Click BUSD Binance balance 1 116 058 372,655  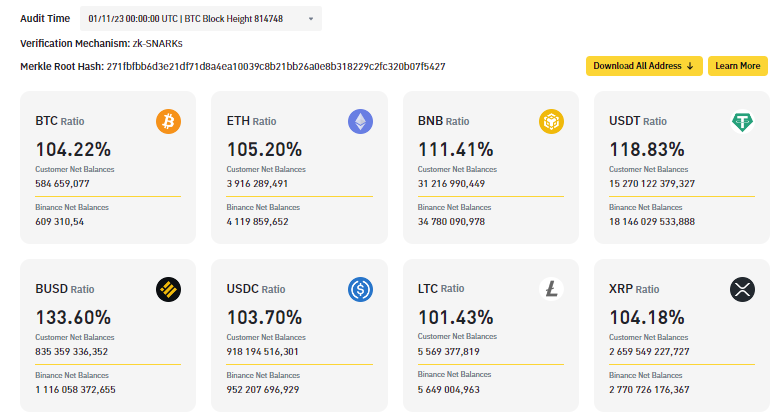coord(75,390)
